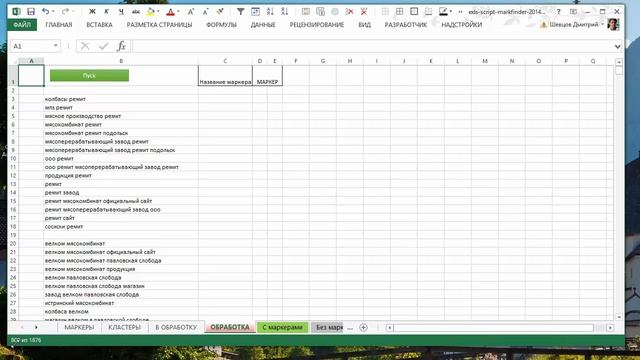Click the Name Box showing A1
This screenshot has height=360, width=640.
pos(31,46)
